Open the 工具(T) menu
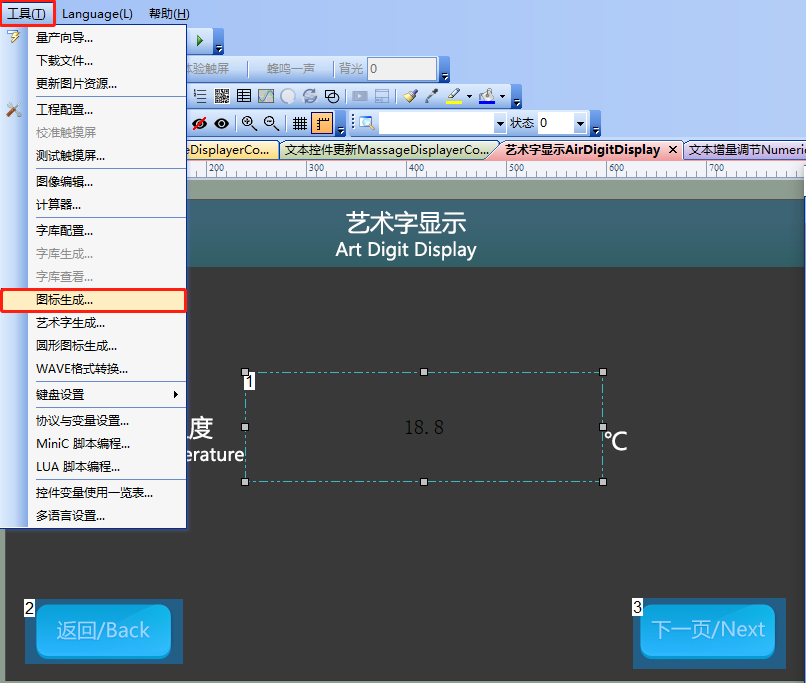This screenshot has height=683, width=806. tap(27, 13)
